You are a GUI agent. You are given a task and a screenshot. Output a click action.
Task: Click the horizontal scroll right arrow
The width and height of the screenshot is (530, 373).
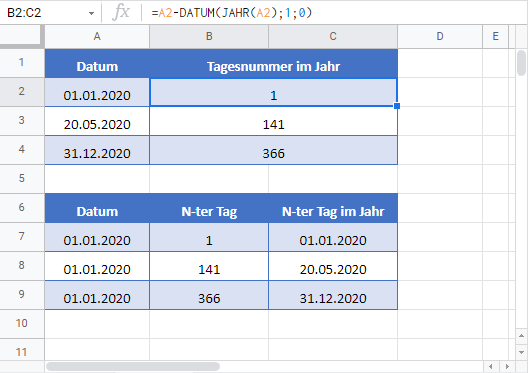point(507,366)
